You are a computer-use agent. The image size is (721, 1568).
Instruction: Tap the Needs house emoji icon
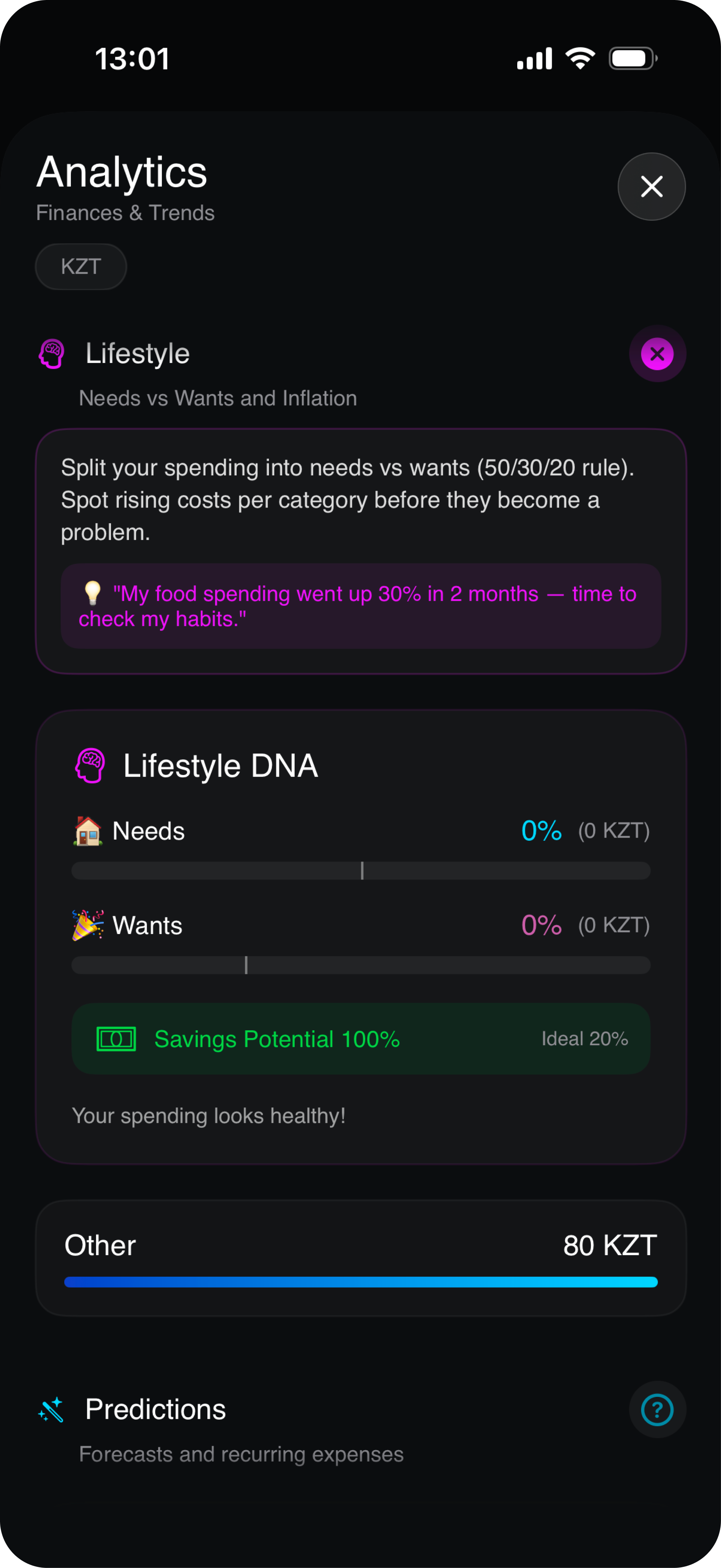[88, 831]
